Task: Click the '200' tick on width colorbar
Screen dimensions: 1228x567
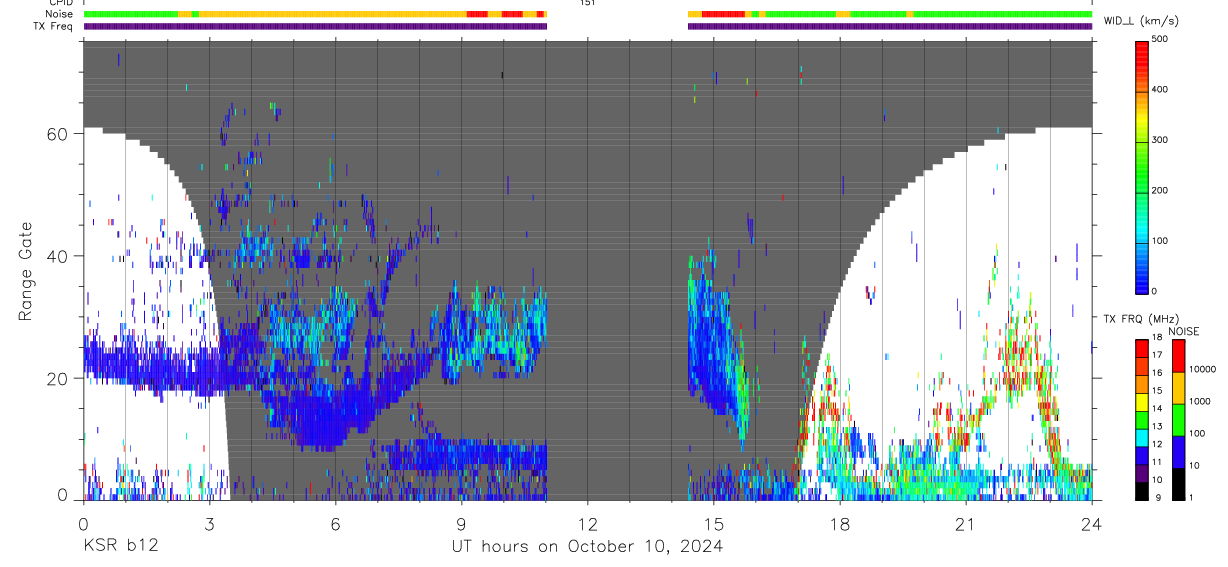Action: 1160,190
